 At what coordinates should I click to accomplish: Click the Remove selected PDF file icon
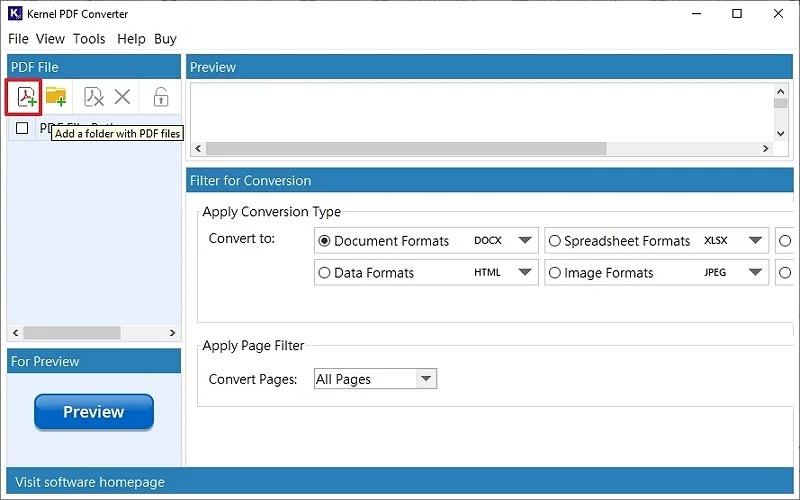(93, 96)
